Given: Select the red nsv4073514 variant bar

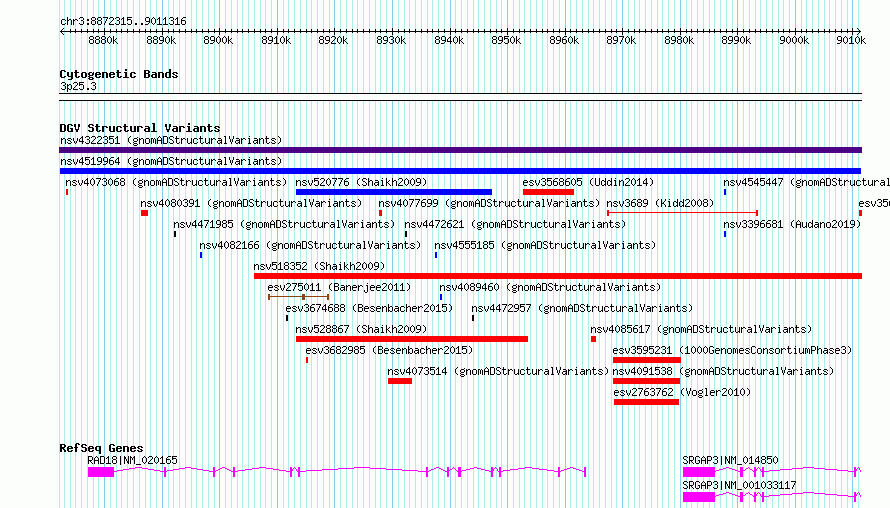Looking at the screenshot, I should pyautogui.click(x=400, y=381).
